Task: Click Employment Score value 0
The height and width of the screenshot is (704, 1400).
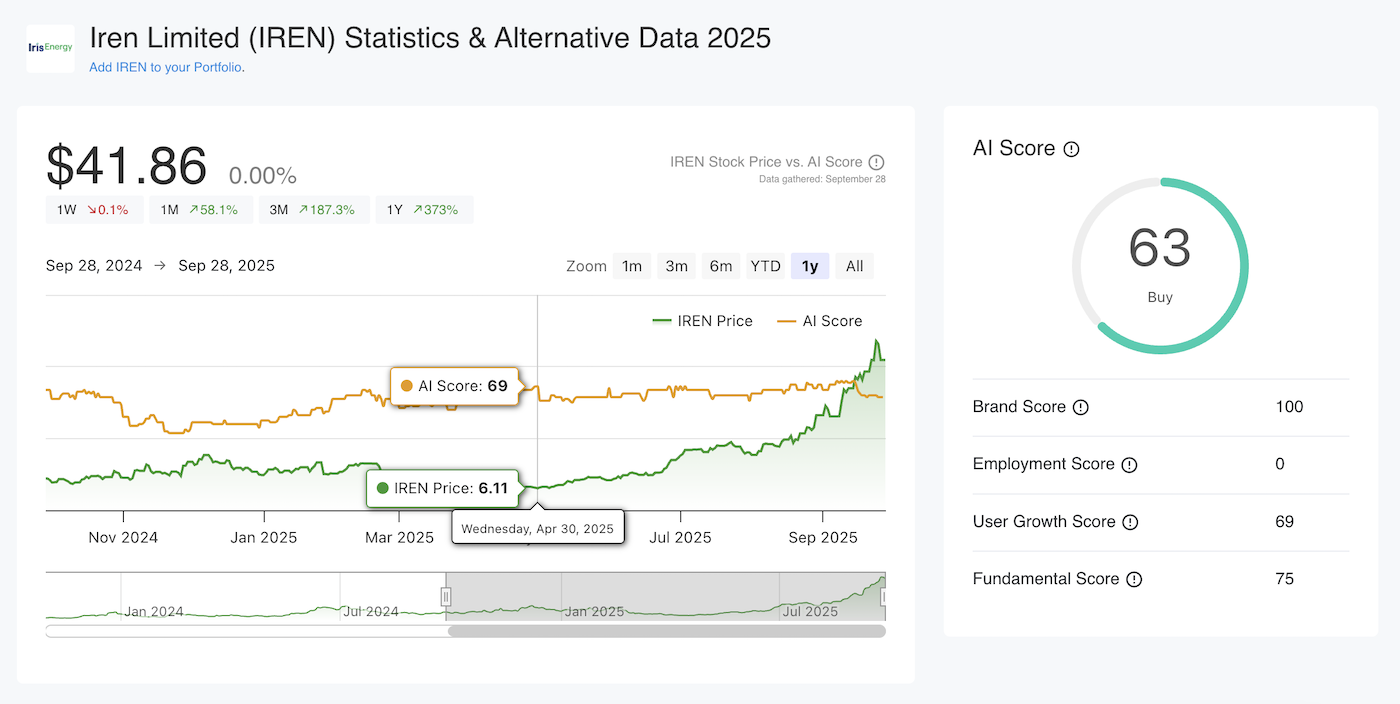Action: tap(1280, 464)
